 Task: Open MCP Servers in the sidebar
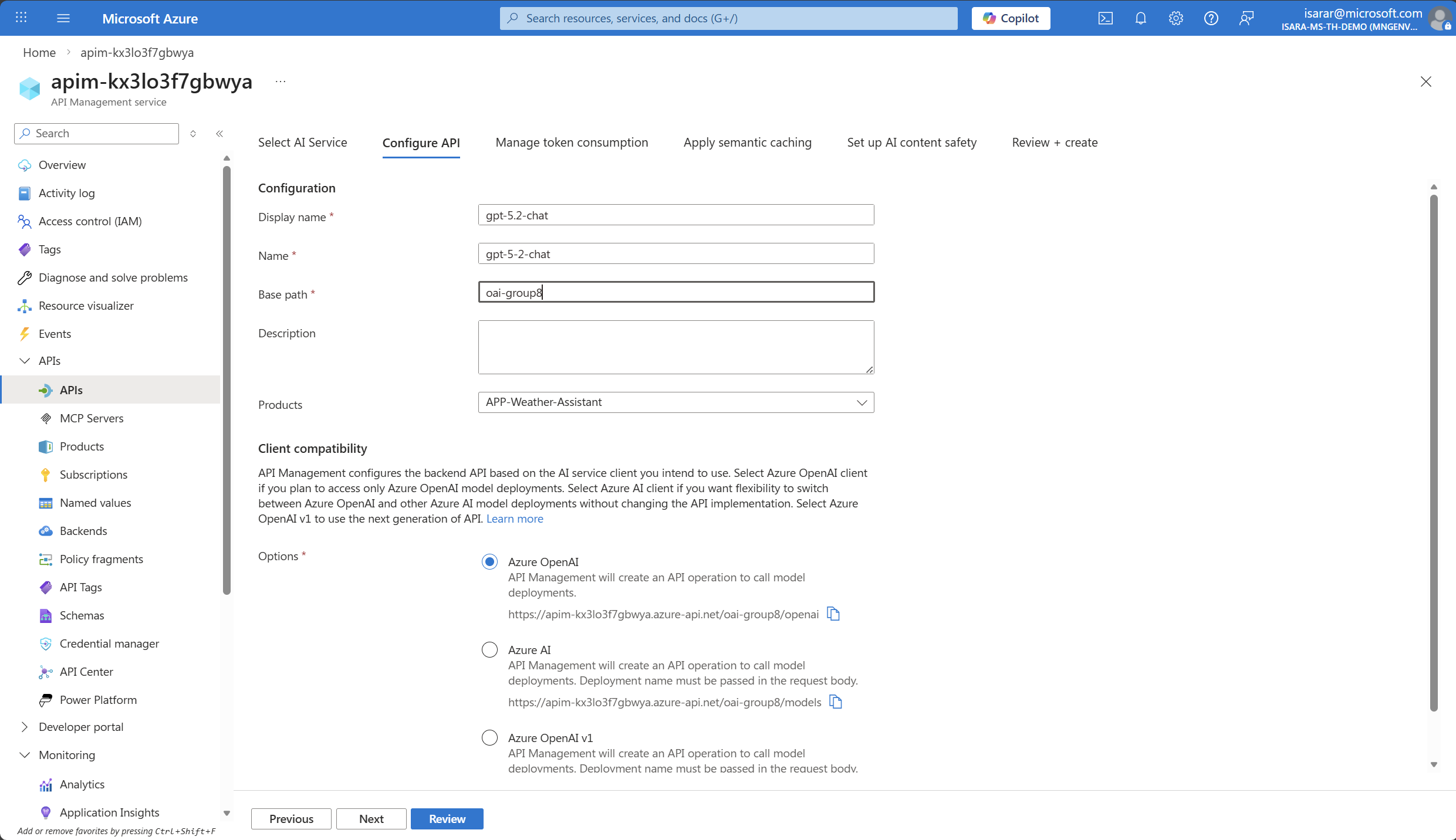coord(92,418)
